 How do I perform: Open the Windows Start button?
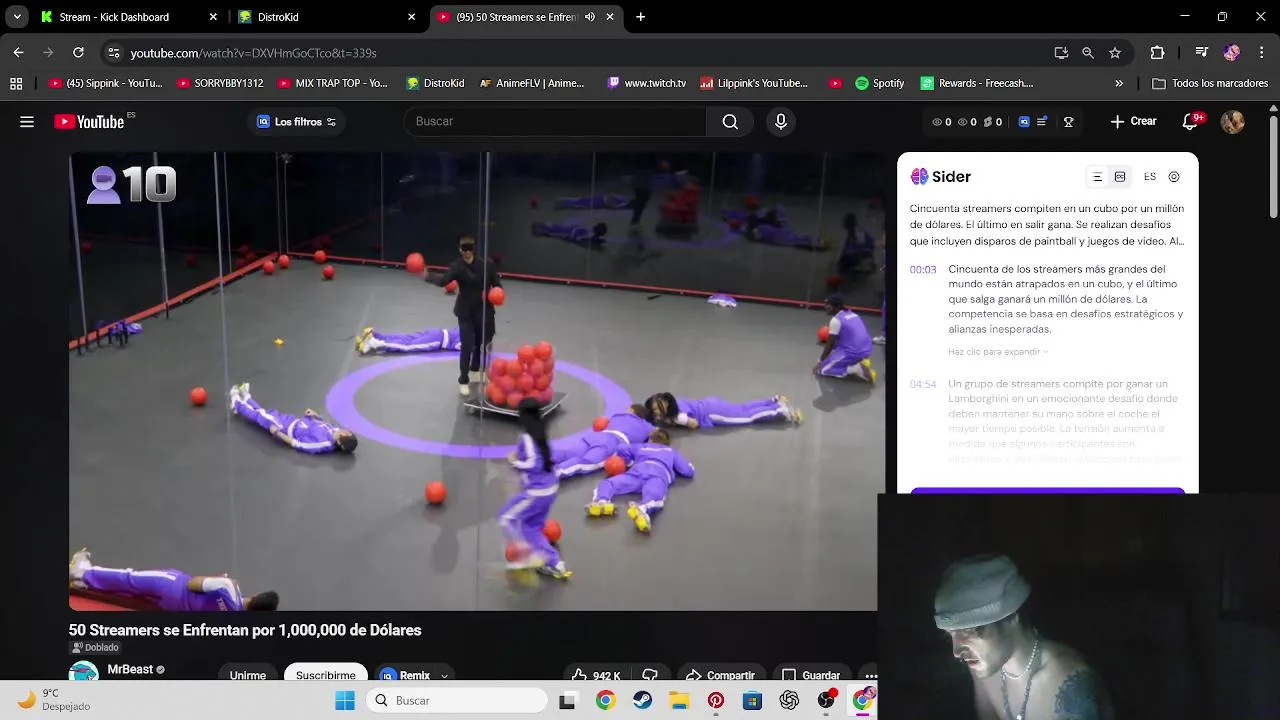click(x=345, y=701)
